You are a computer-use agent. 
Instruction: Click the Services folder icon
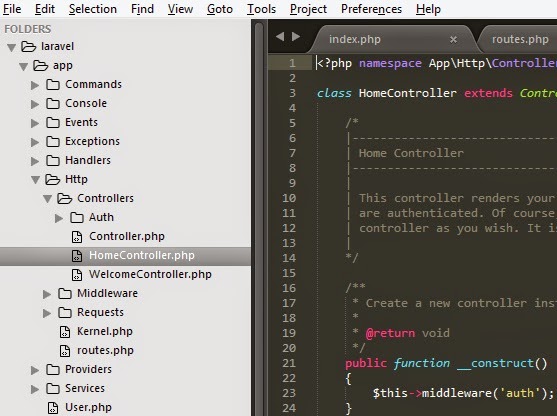(53, 388)
